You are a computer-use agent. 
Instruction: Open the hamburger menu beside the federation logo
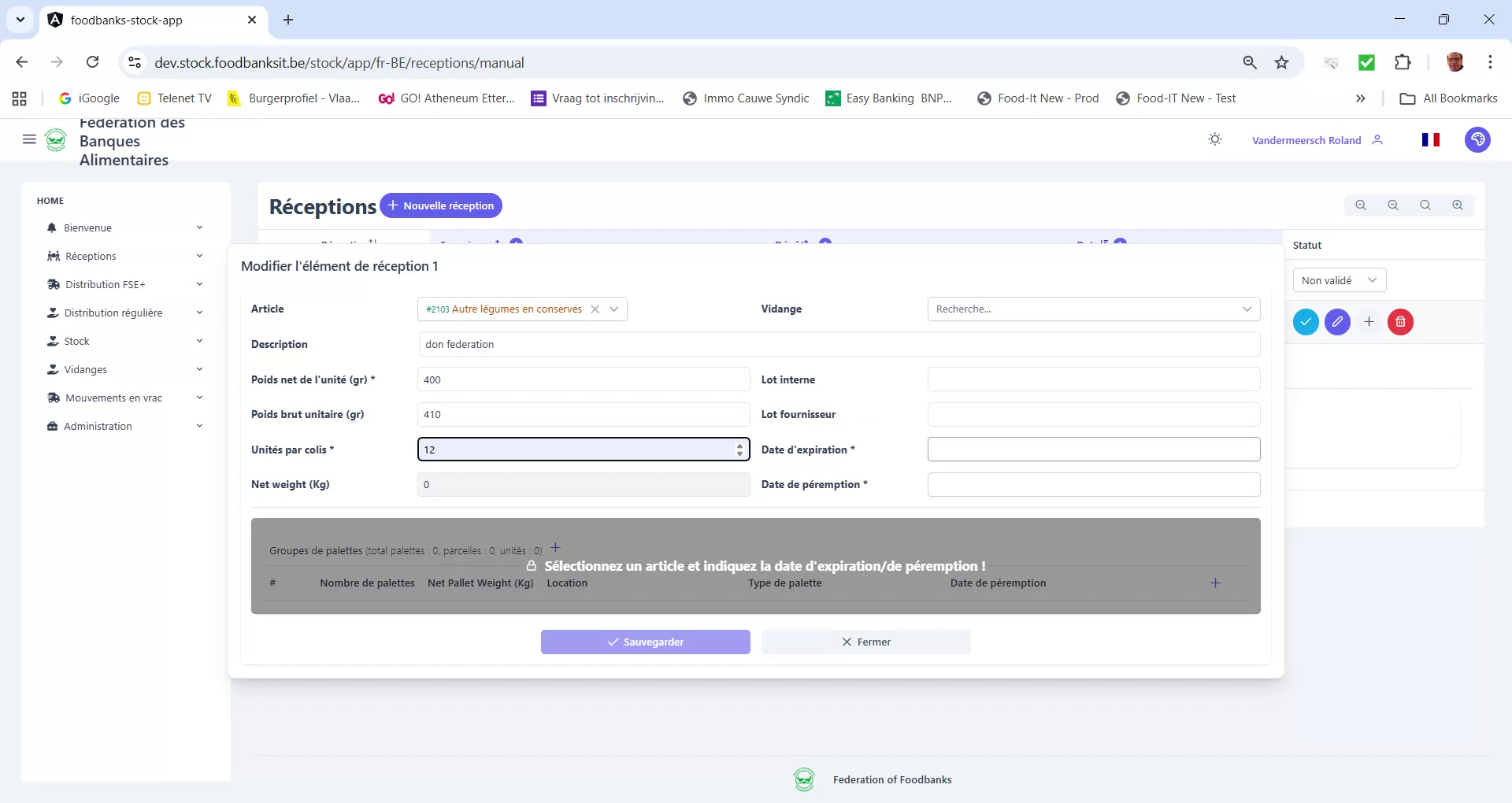click(29, 139)
